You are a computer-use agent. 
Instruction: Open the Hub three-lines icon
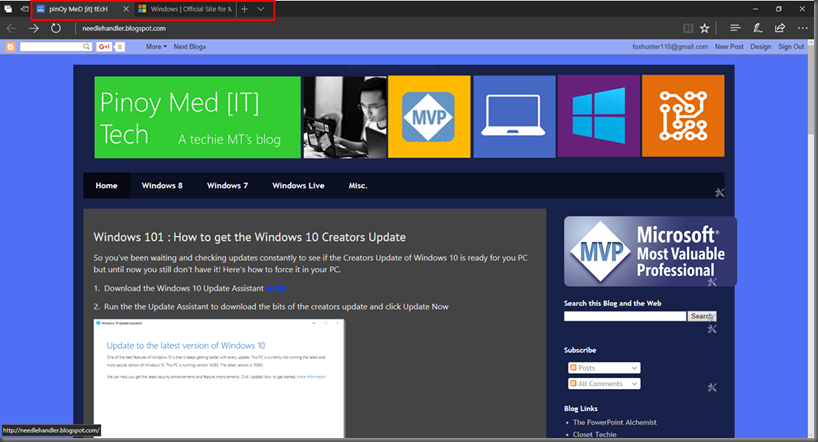[735, 28]
